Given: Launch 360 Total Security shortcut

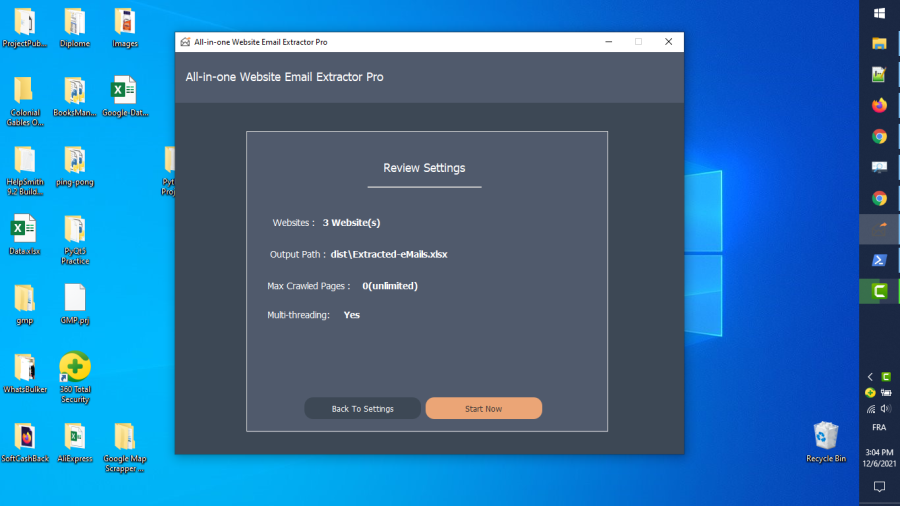Looking at the screenshot, I should (x=75, y=377).
